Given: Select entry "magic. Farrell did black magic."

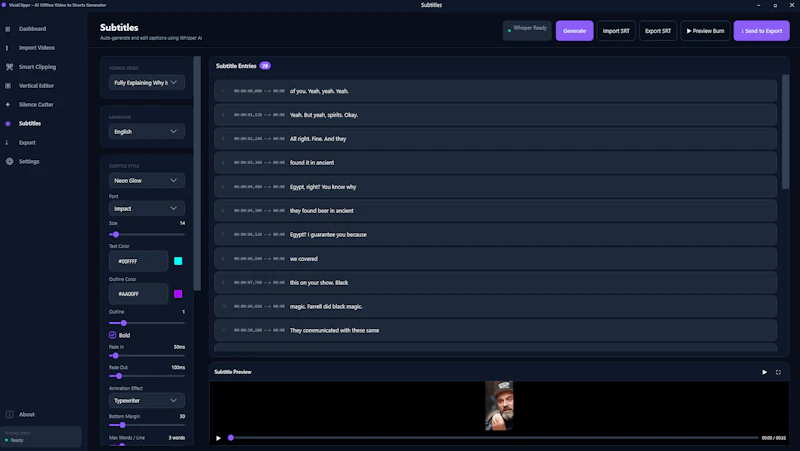Looking at the screenshot, I should pyautogui.click(x=495, y=307).
